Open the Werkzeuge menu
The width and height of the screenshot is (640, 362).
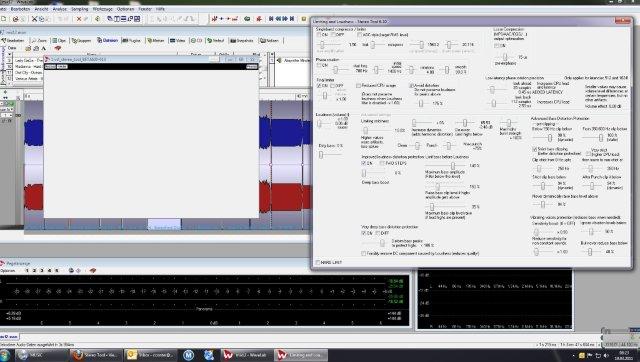(x=102, y=9)
